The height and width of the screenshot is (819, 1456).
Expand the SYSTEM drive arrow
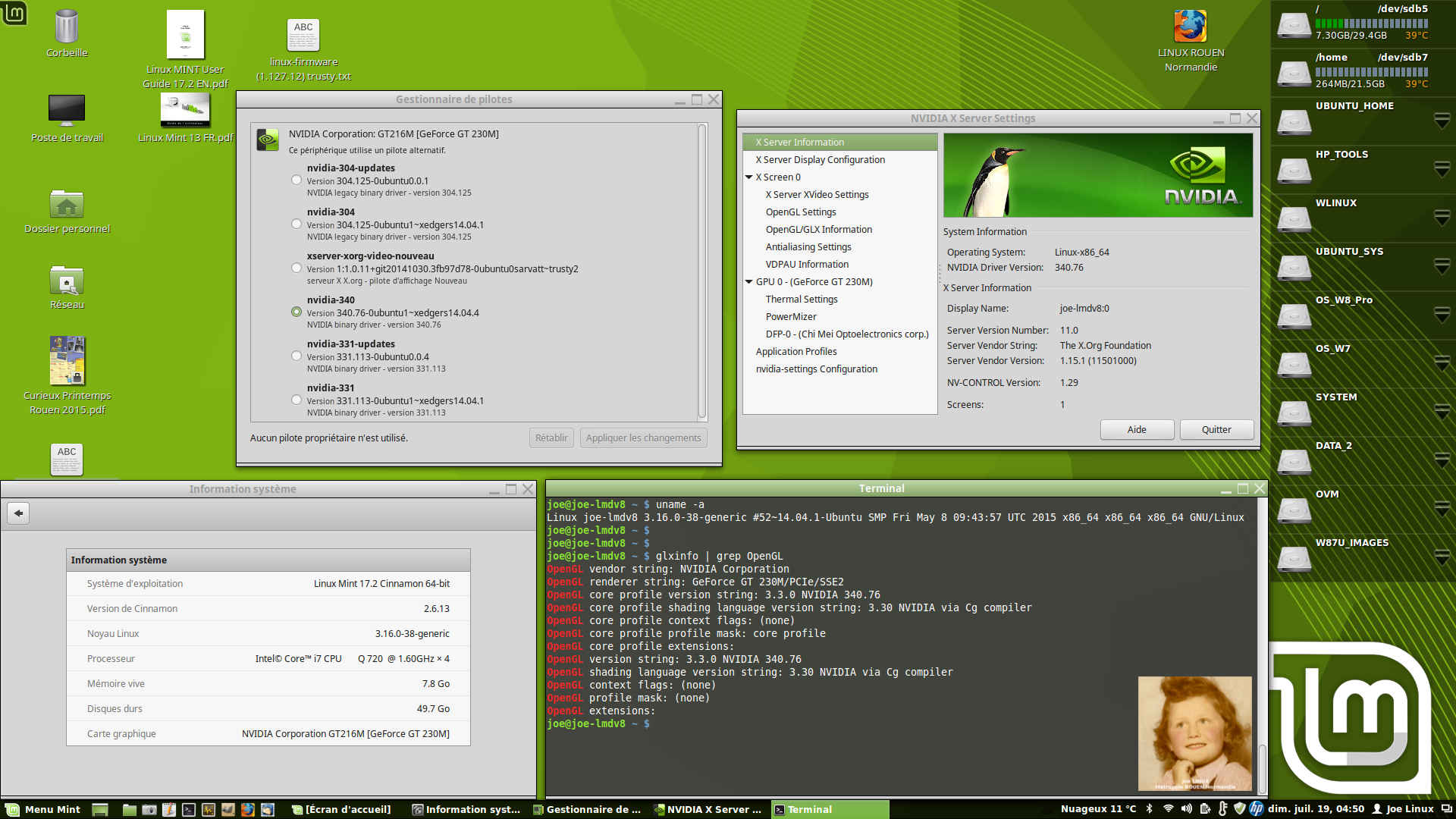coord(1442,411)
